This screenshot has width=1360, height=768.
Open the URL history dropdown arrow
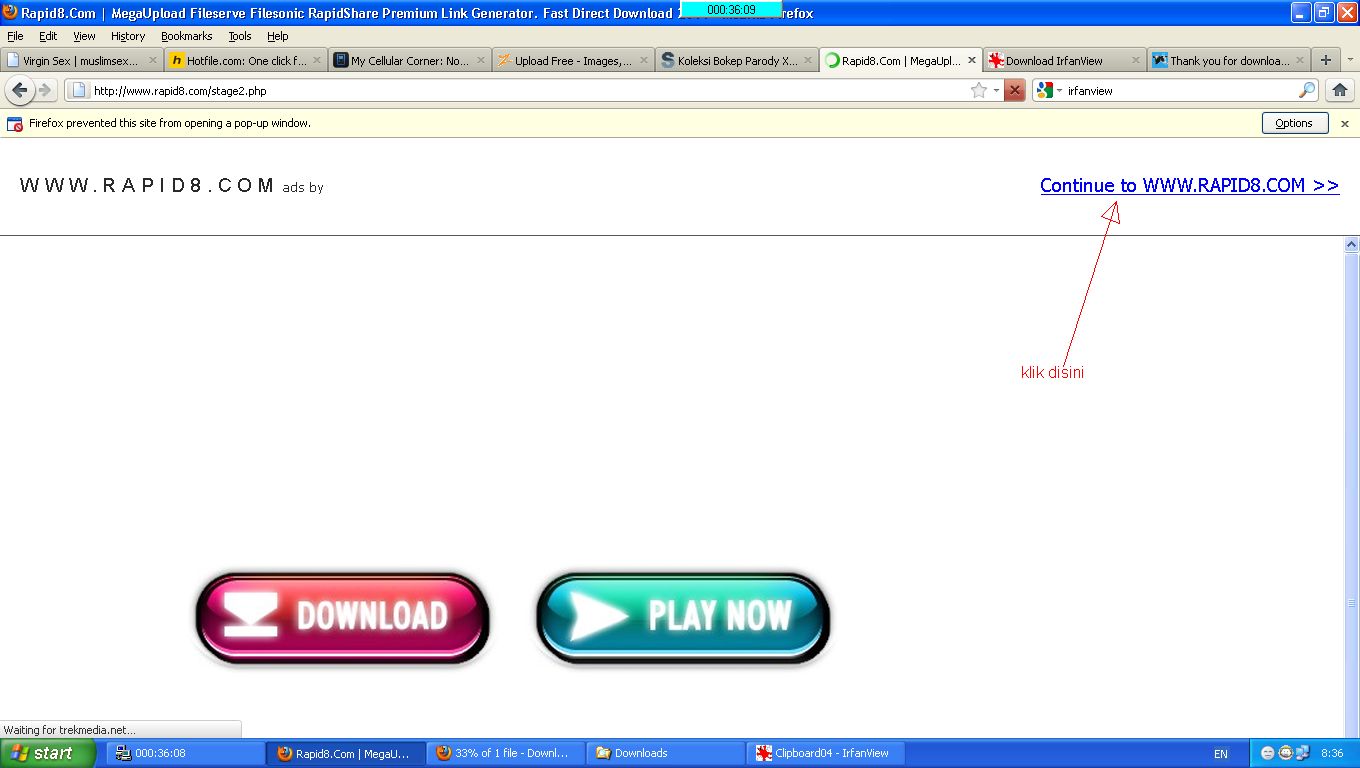pyautogui.click(x=996, y=91)
